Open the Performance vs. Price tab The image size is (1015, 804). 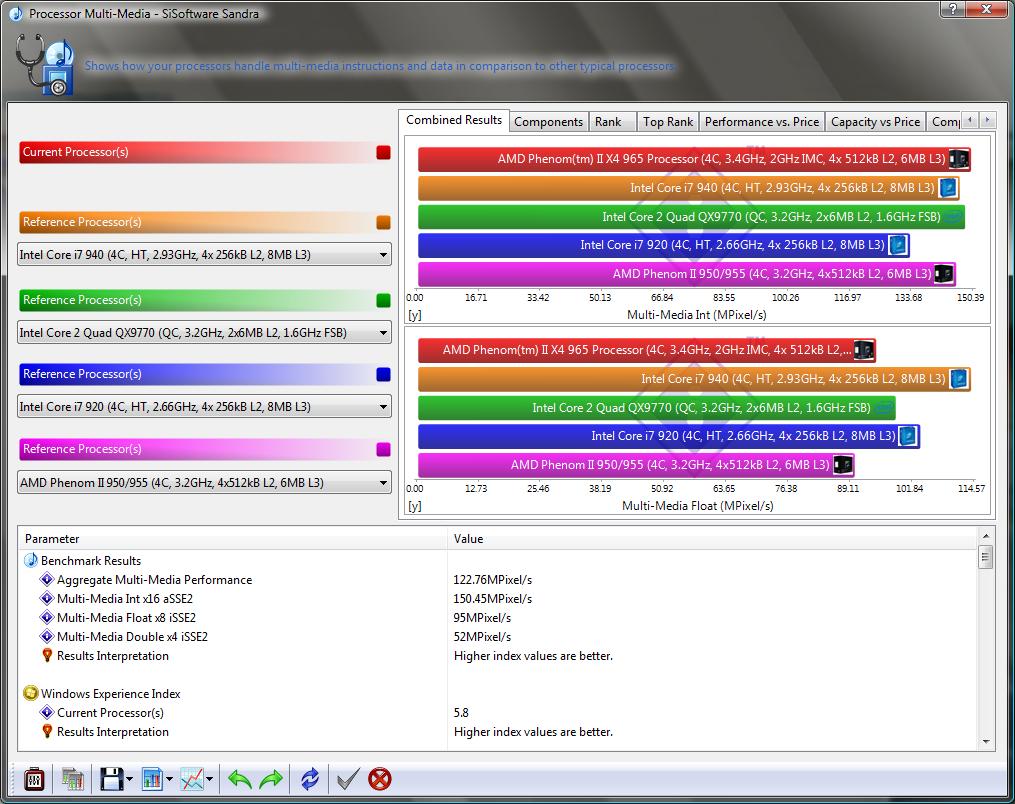pyautogui.click(x=761, y=122)
